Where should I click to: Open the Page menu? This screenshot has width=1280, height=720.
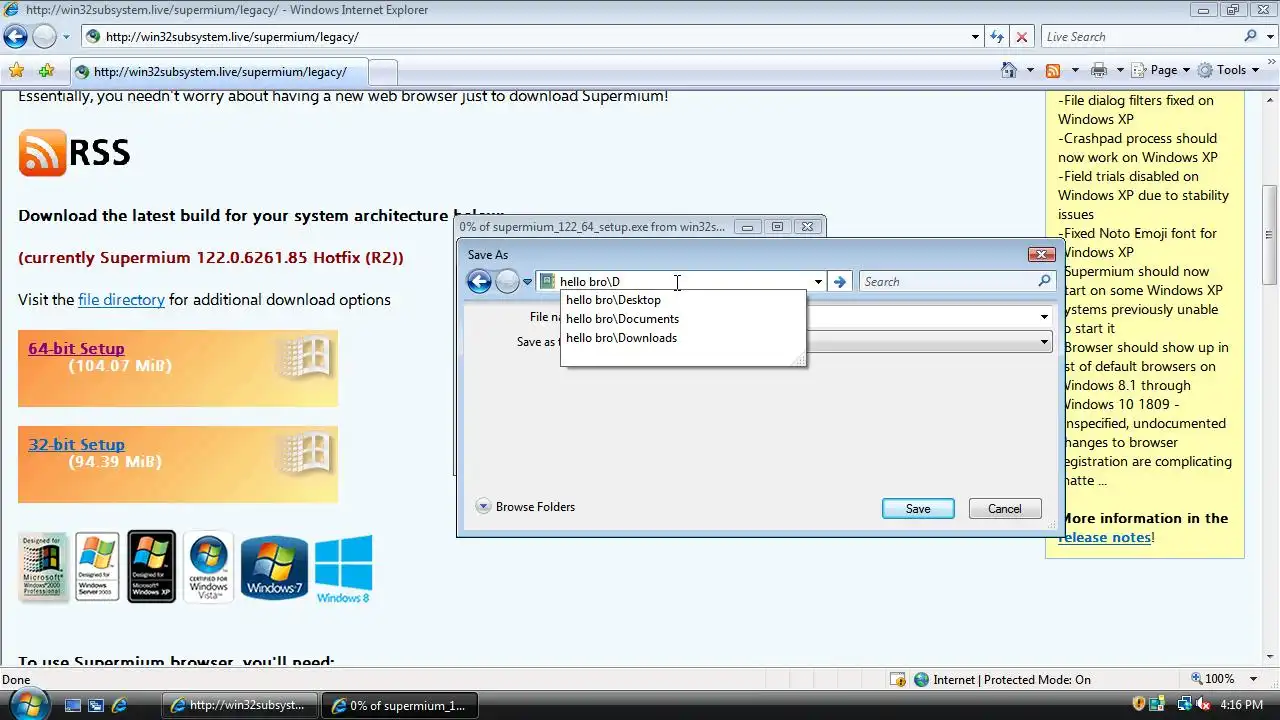coord(1162,70)
